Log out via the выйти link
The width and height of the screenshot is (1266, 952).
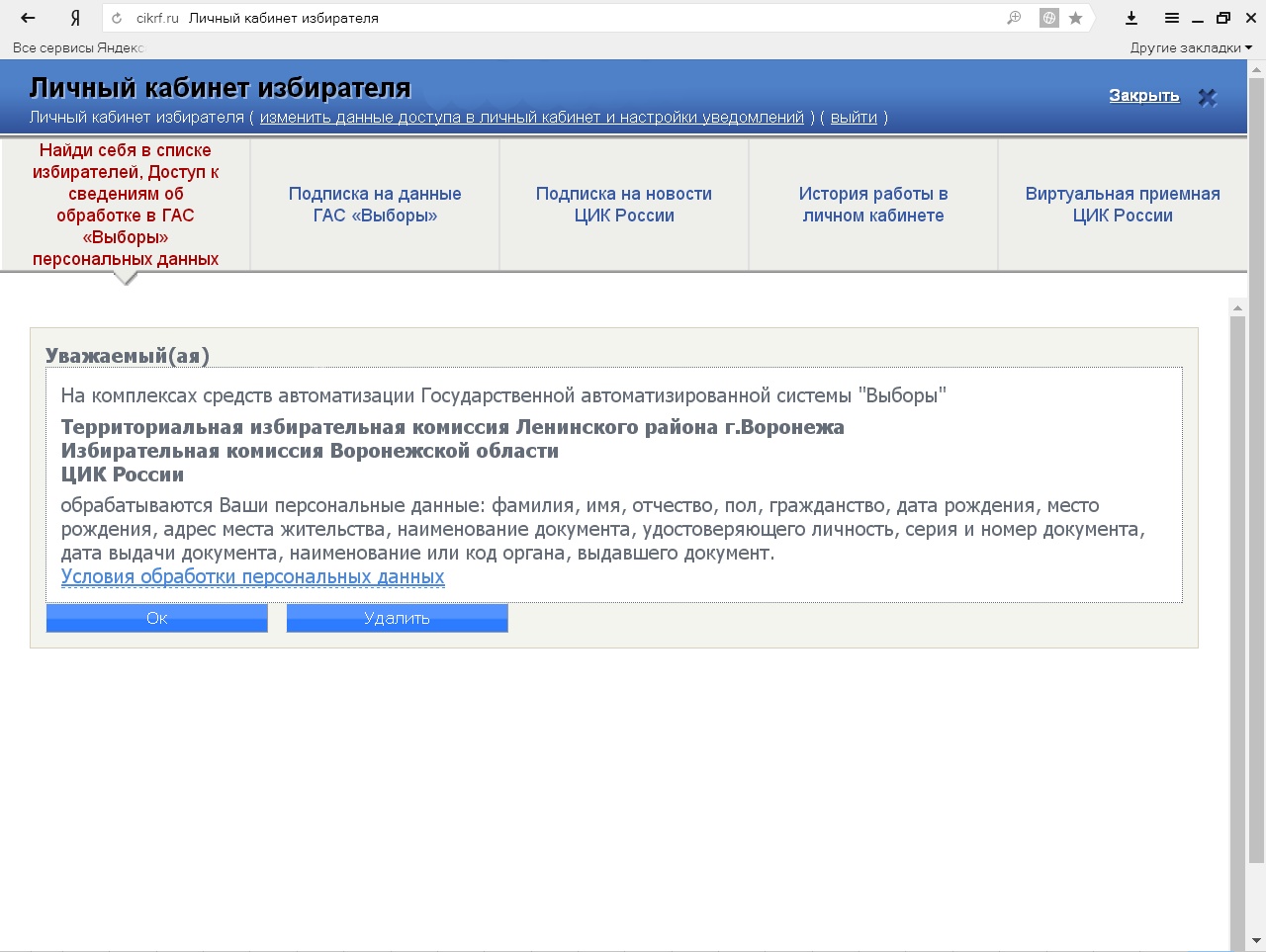click(x=854, y=118)
